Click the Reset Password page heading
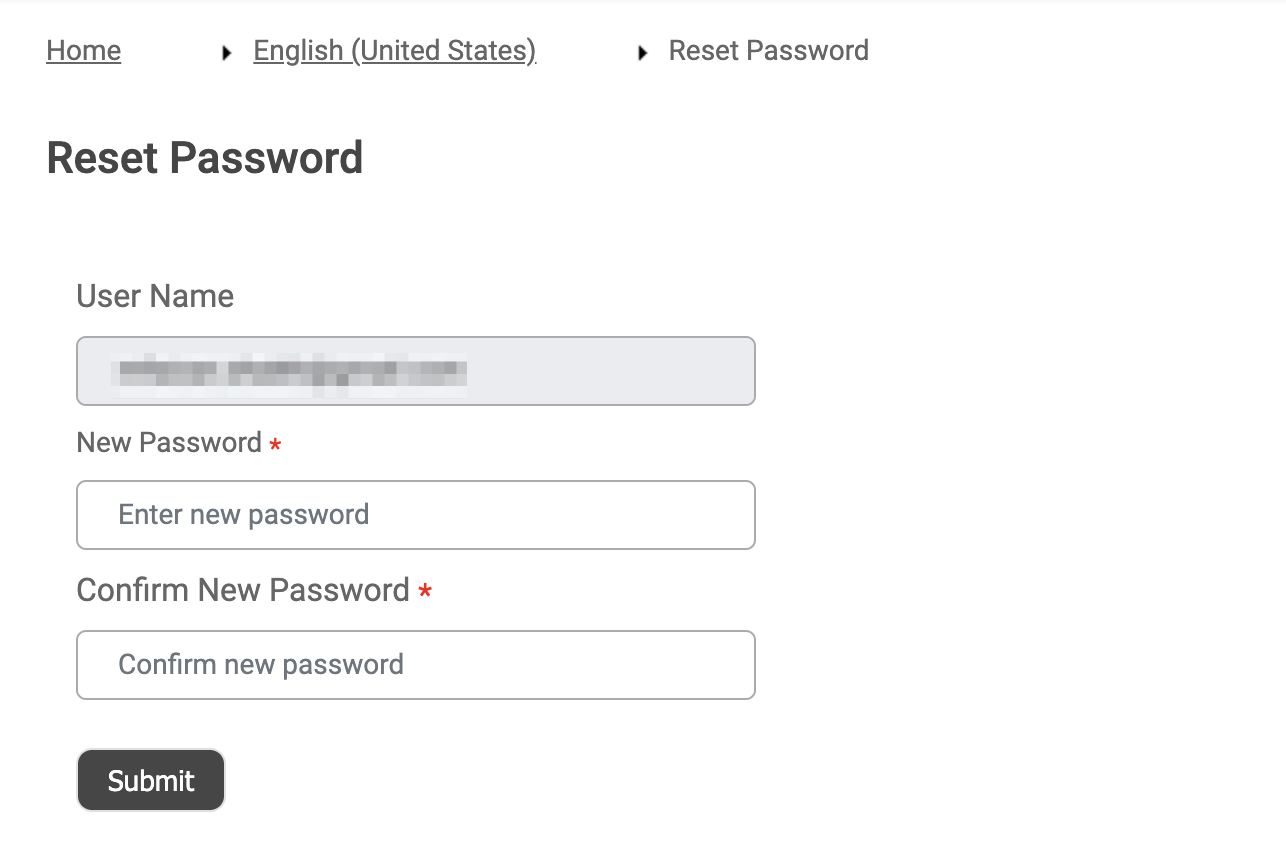The height and width of the screenshot is (844, 1286). click(204, 158)
